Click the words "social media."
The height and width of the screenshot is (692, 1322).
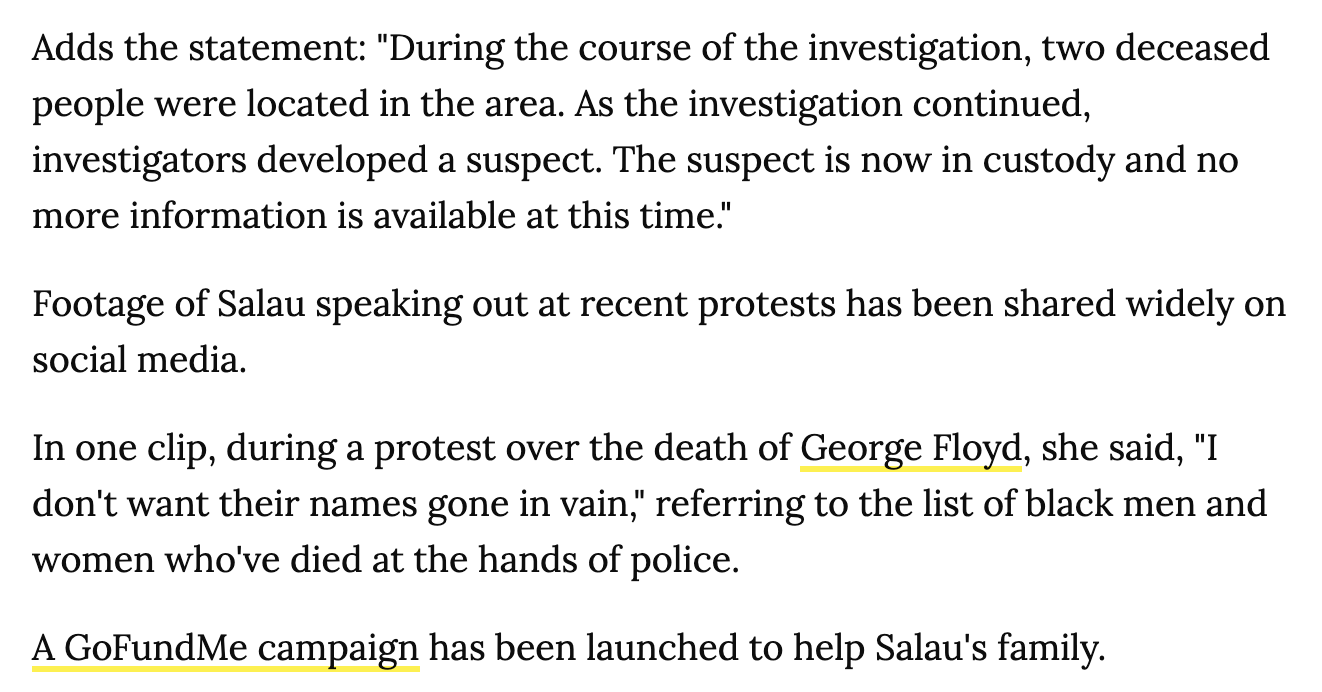[139, 358]
